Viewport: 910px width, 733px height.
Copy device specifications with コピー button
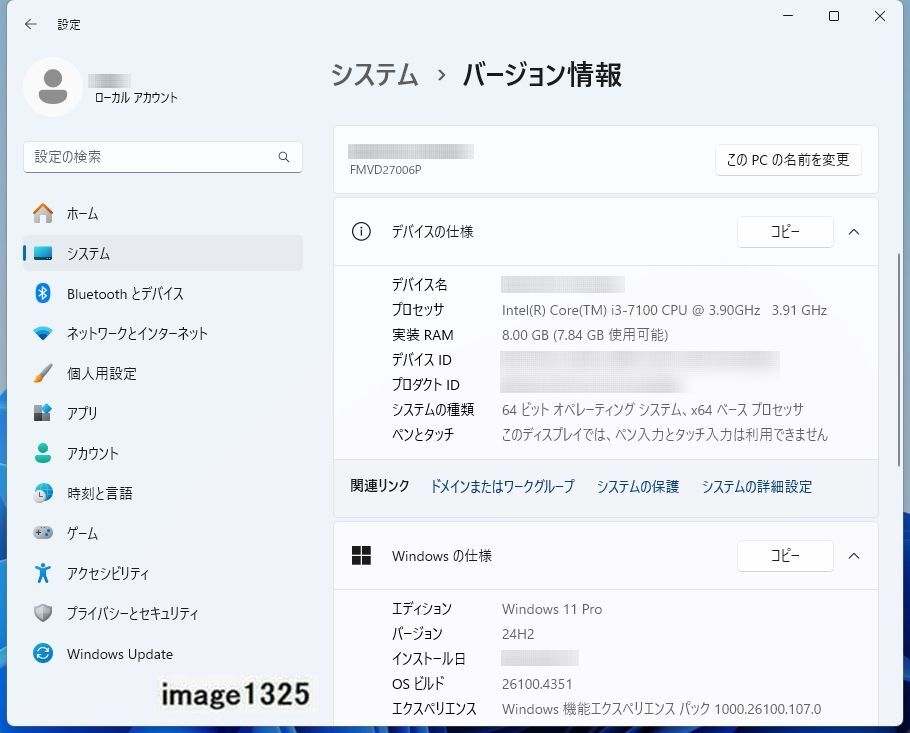[x=785, y=232]
